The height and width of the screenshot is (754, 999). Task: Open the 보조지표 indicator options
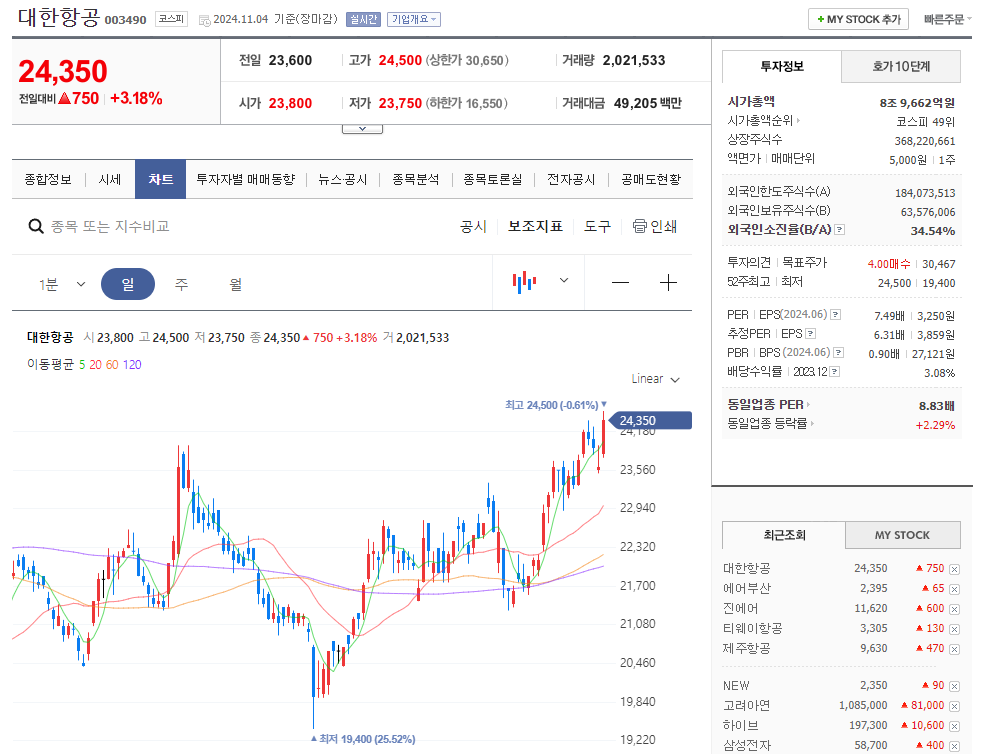tap(535, 226)
